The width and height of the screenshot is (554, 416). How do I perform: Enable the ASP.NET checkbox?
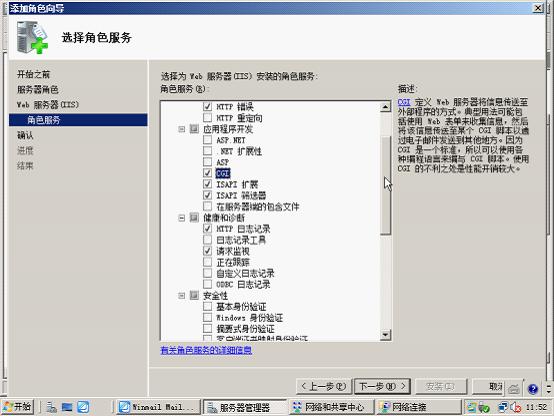click(207, 140)
